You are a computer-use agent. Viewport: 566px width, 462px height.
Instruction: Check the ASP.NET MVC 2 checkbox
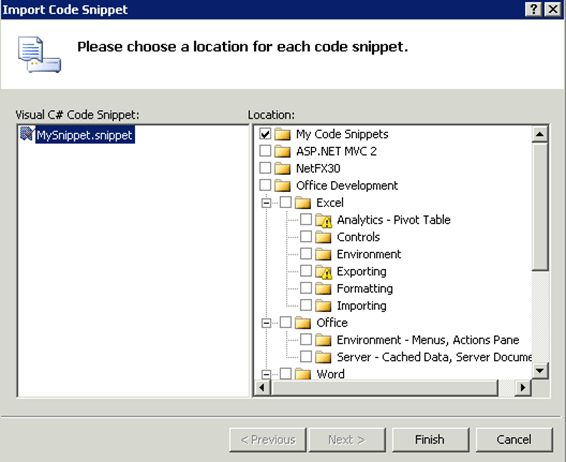[265, 151]
